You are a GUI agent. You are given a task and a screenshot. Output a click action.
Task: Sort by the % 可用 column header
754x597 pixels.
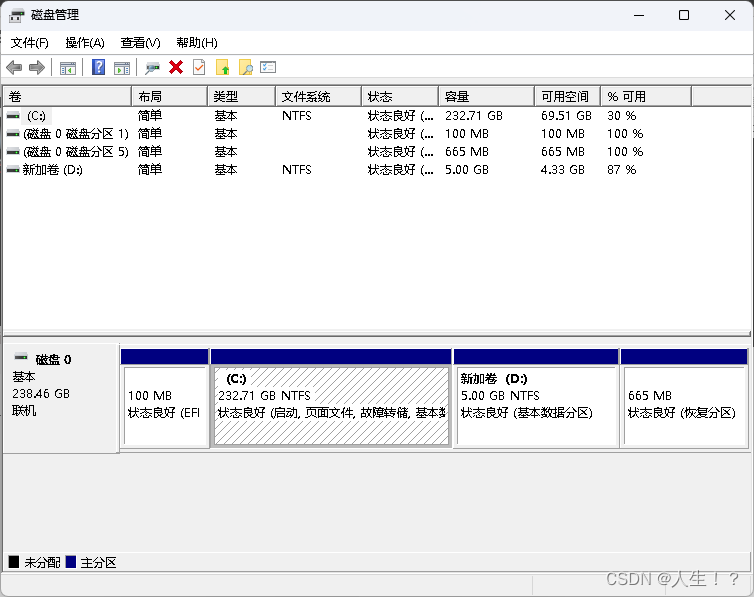click(x=646, y=97)
